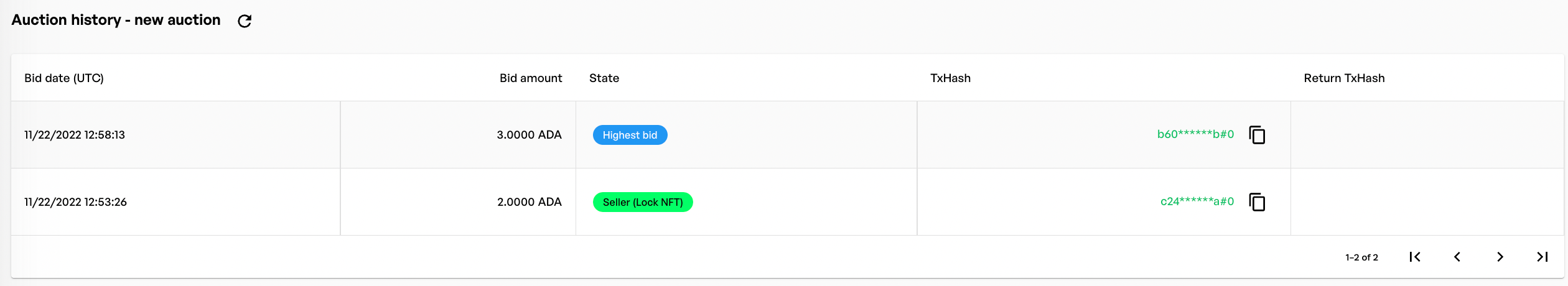Click the 3.0000 ADA bid amount
Viewport: 1568px width, 286px height.
(x=529, y=135)
